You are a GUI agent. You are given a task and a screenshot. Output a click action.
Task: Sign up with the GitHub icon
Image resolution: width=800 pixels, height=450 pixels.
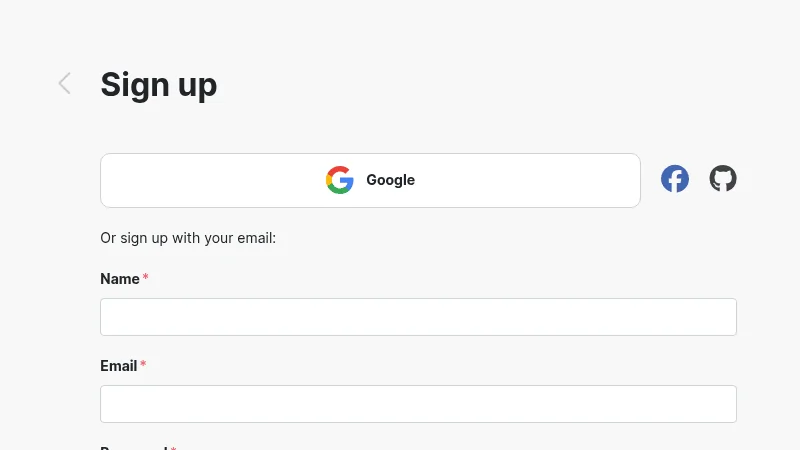click(x=722, y=179)
